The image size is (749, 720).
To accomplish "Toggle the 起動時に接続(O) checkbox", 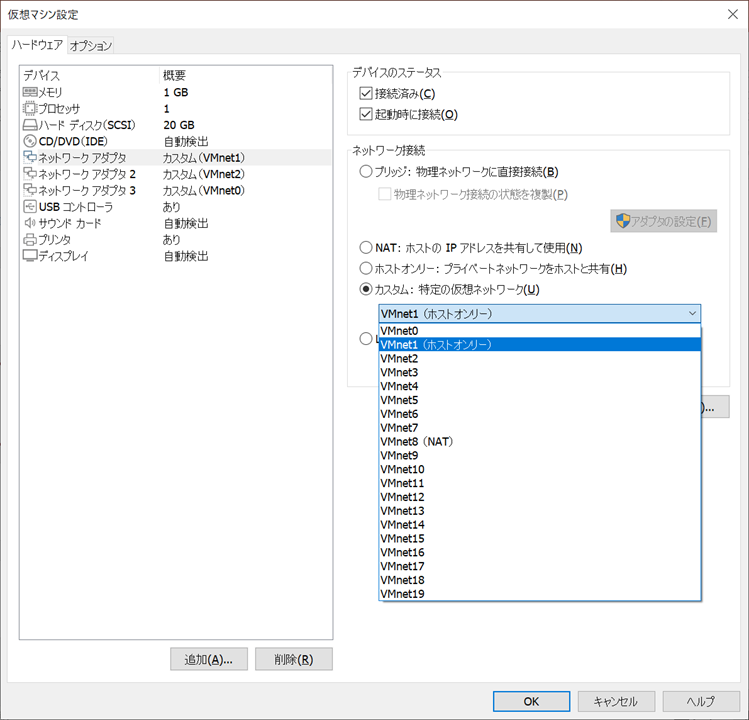I will point(365,114).
